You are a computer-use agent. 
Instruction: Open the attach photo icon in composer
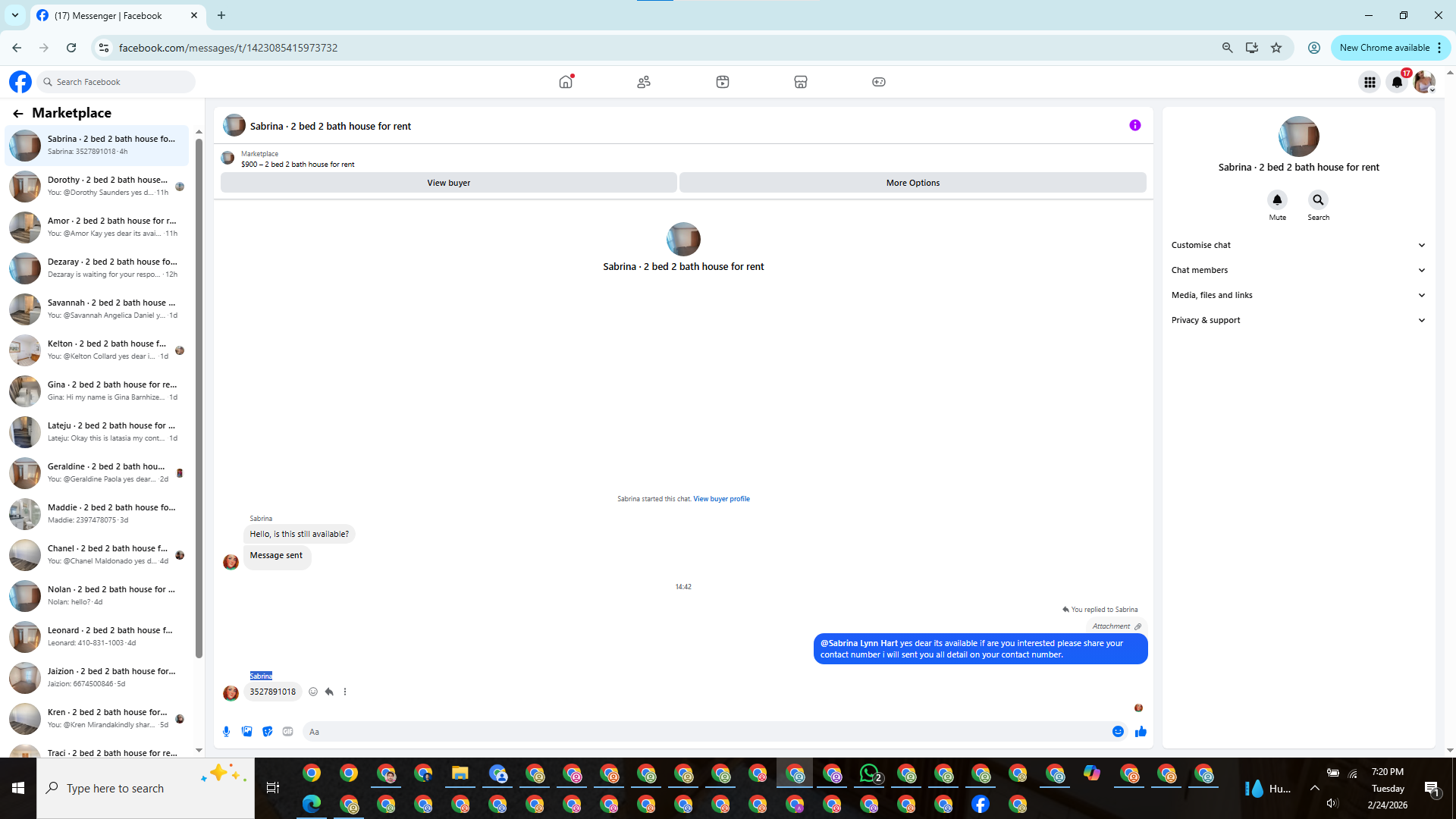[x=246, y=732]
